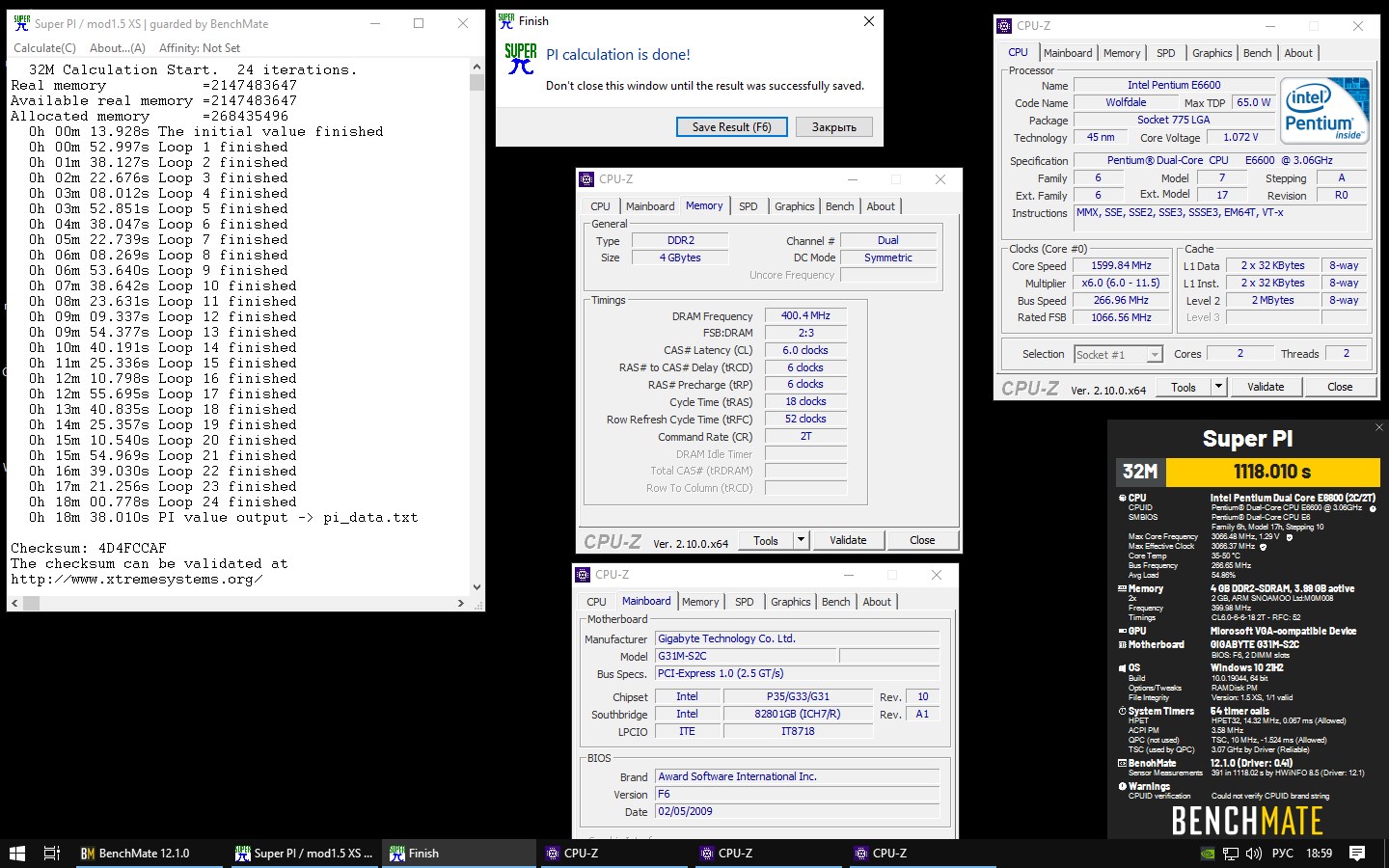Click the down arrow of Super PI's vertical scrollbar
The width and height of the screenshot is (1389, 868).
(x=477, y=586)
